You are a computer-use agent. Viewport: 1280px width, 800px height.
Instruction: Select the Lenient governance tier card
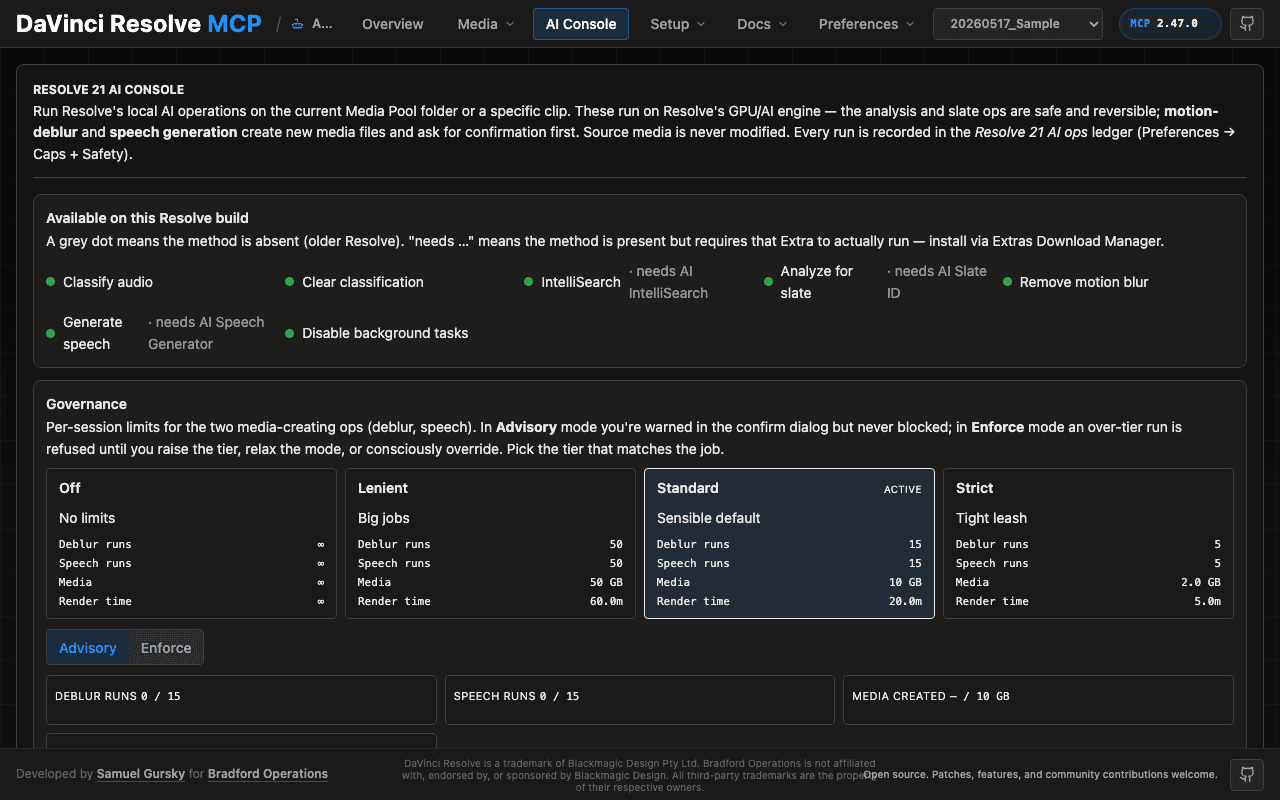[490, 544]
